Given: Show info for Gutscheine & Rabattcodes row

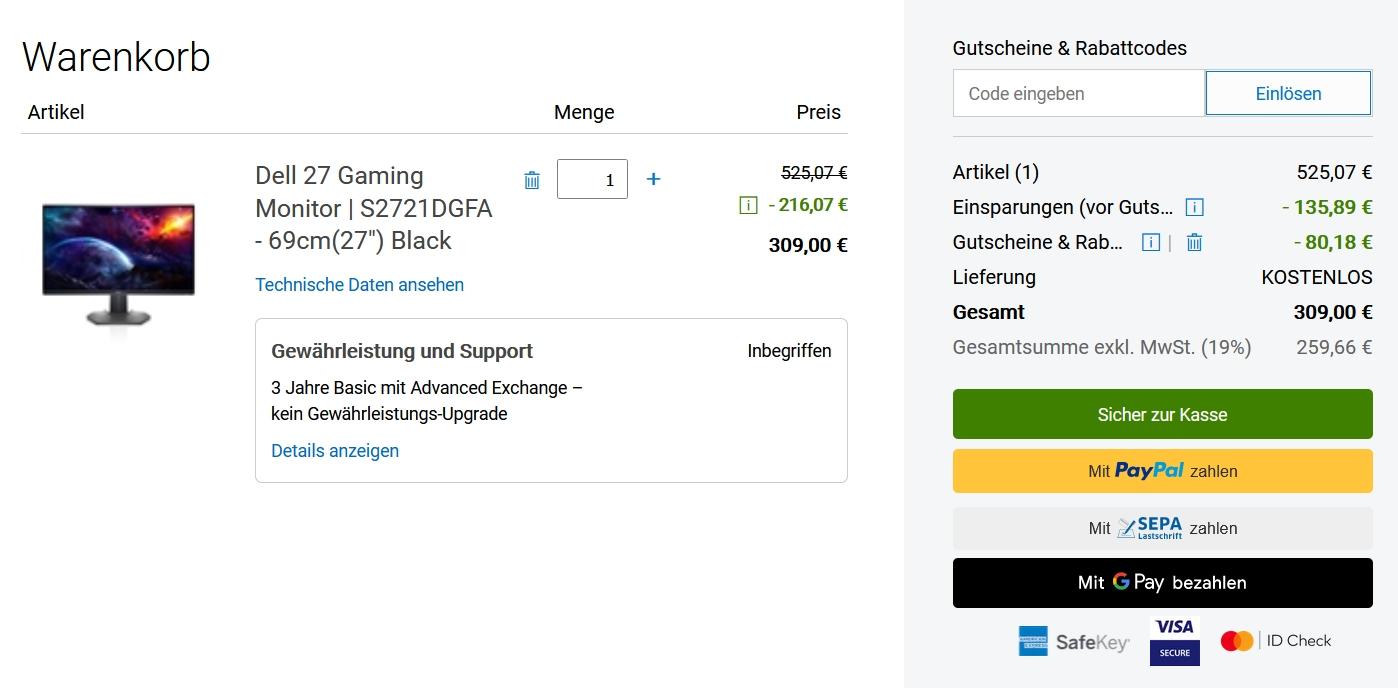Looking at the screenshot, I should click(1150, 242).
